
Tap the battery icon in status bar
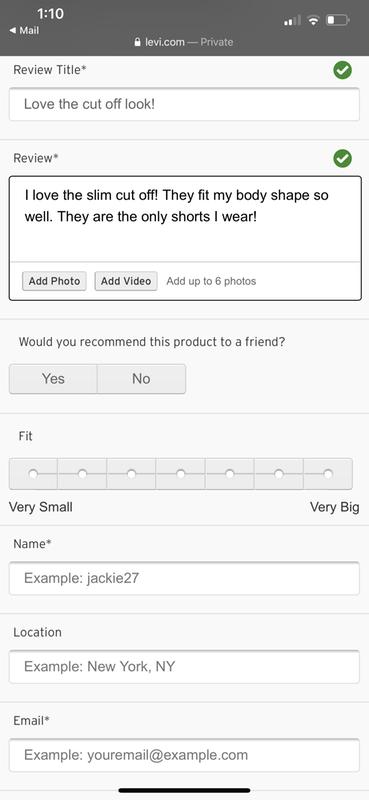pos(338,21)
